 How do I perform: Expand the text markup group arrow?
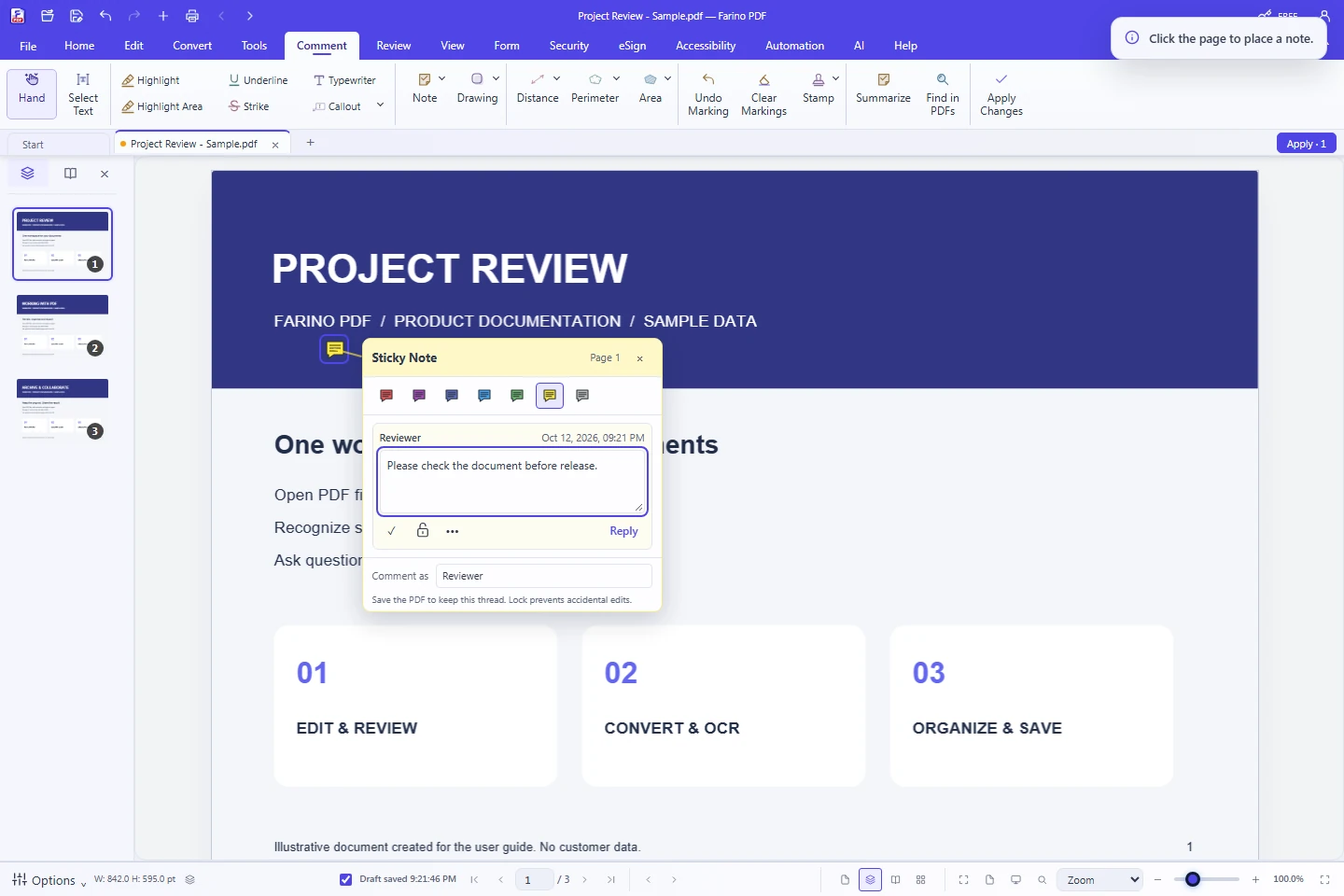(x=380, y=105)
